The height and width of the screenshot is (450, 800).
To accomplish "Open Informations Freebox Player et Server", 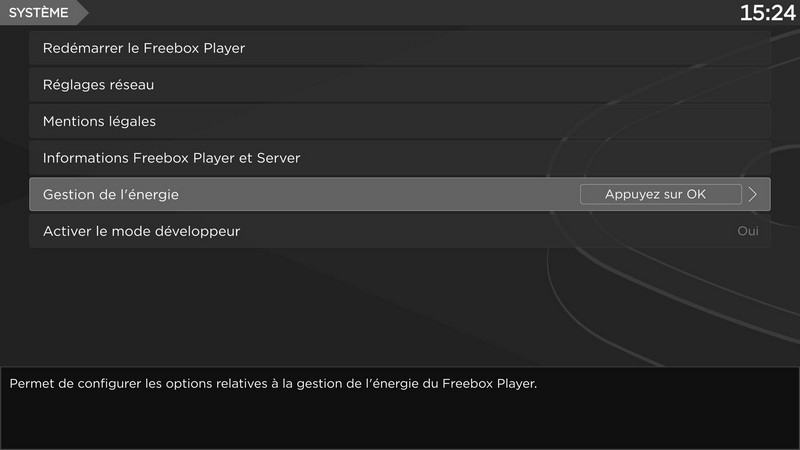I will (171, 158).
